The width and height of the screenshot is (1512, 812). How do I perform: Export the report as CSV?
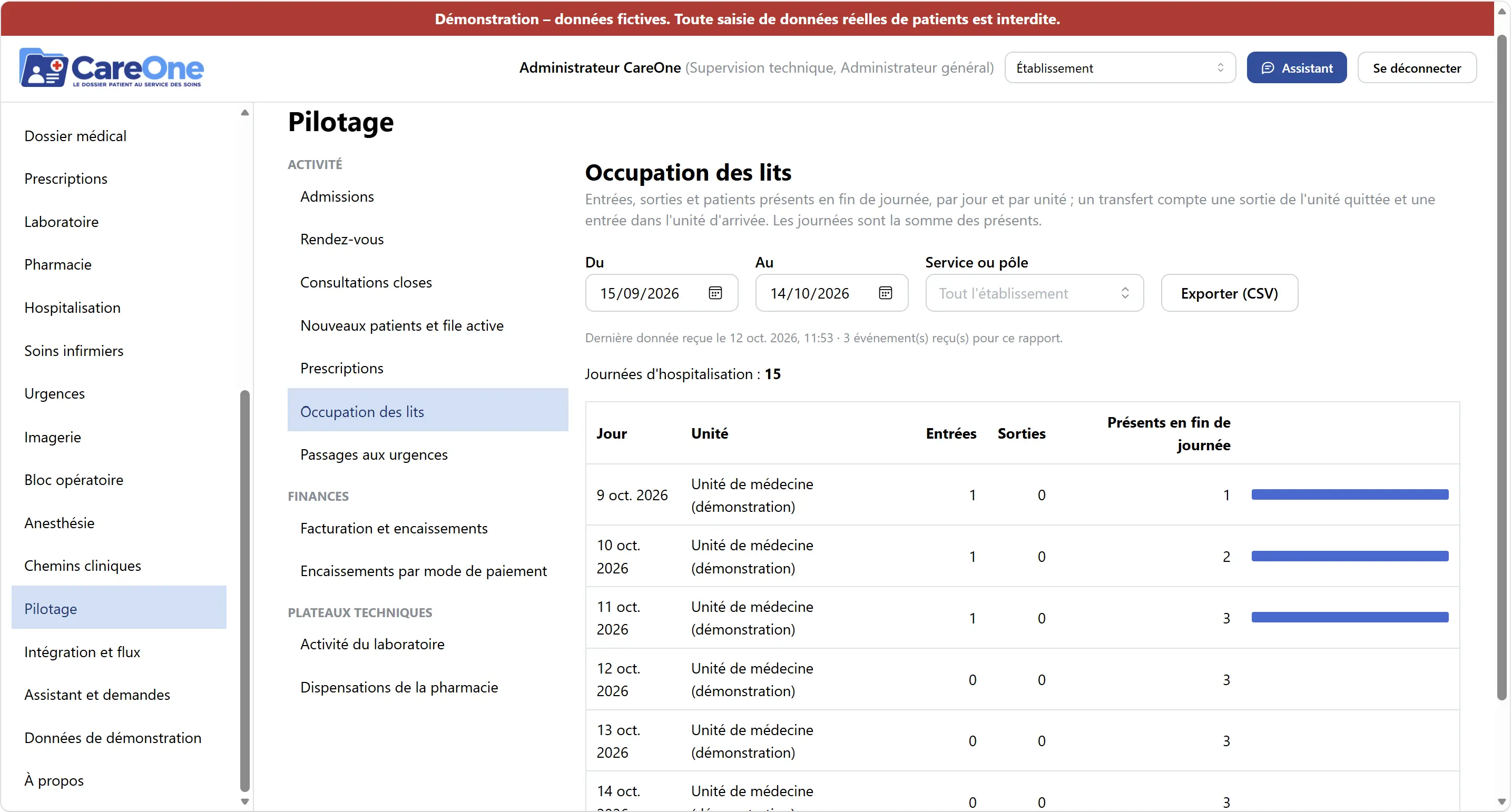coord(1229,293)
